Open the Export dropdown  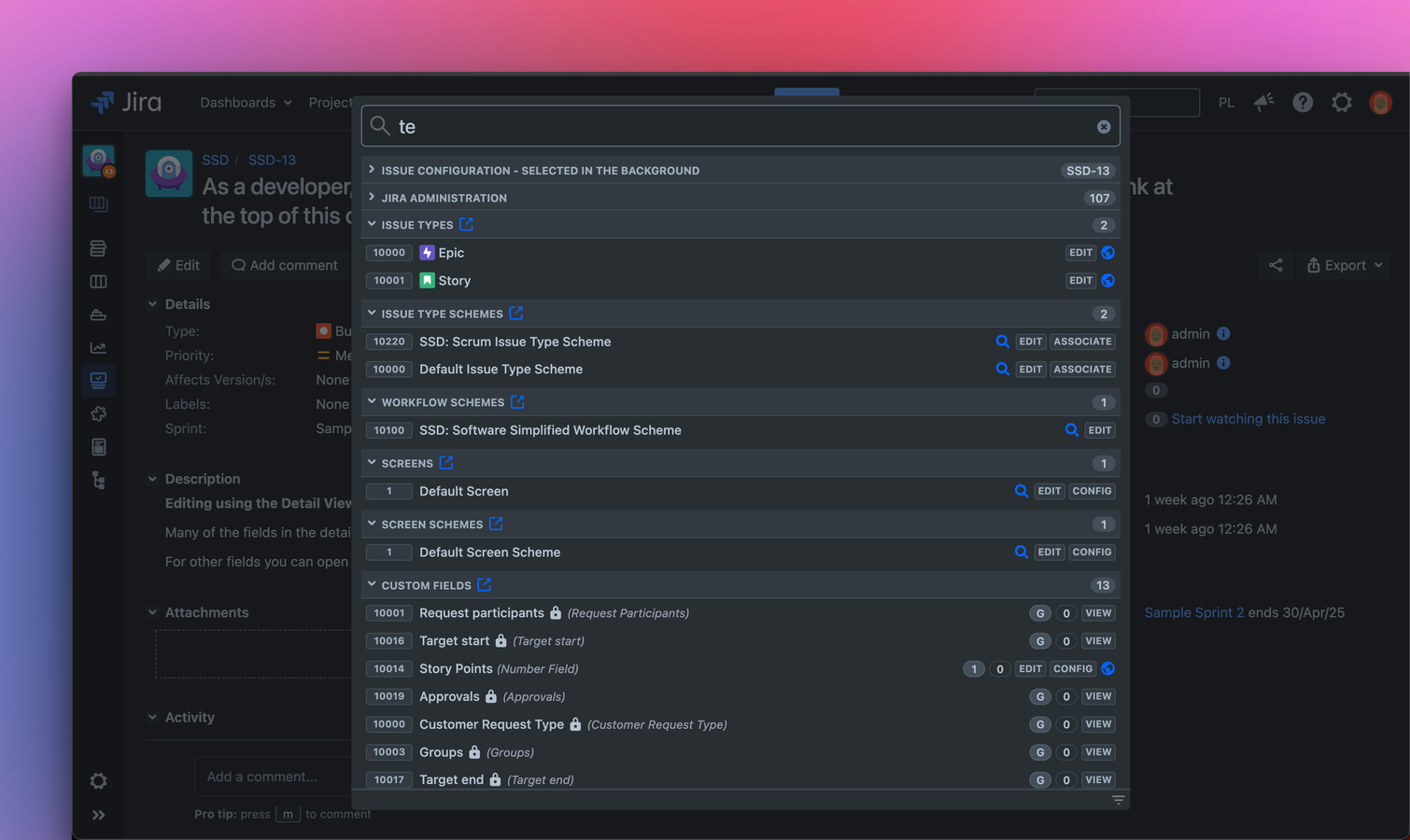coord(1344,265)
